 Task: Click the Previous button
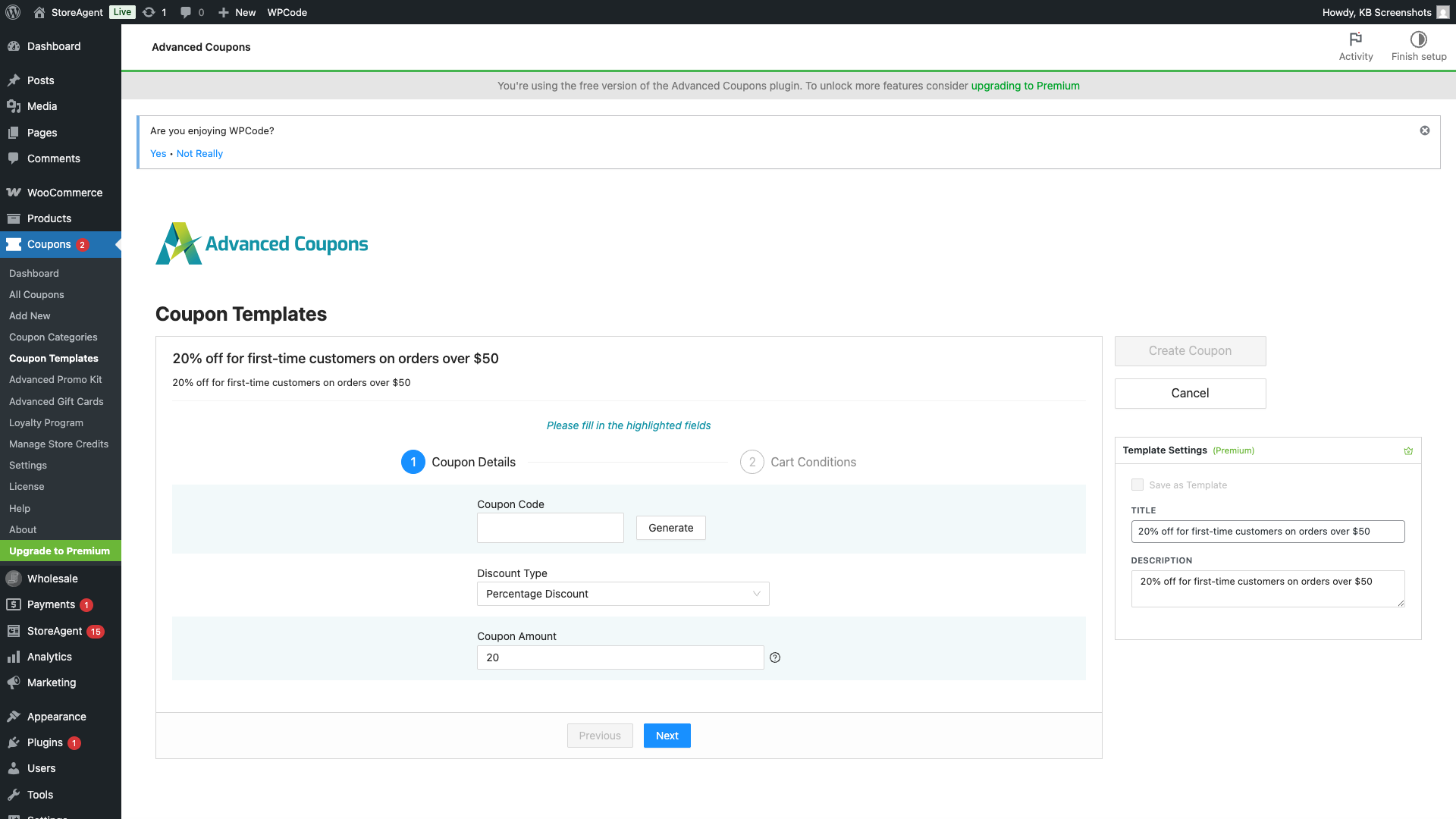click(x=600, y=736)
